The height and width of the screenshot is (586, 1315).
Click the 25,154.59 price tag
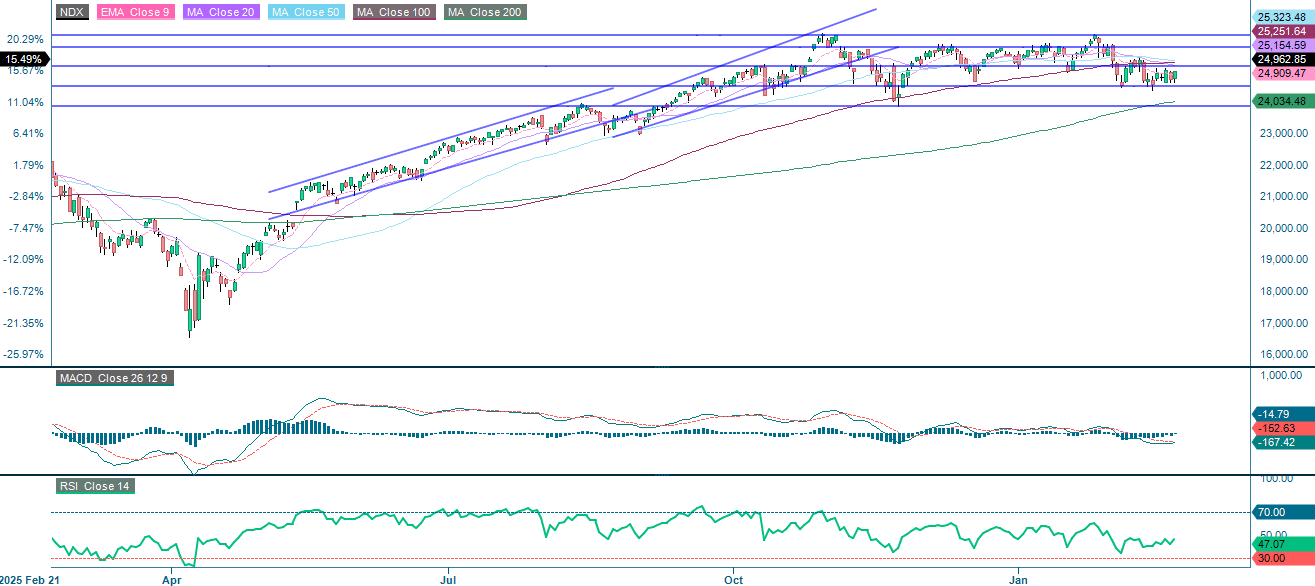pyautogui.click(x=1283, y=45)
